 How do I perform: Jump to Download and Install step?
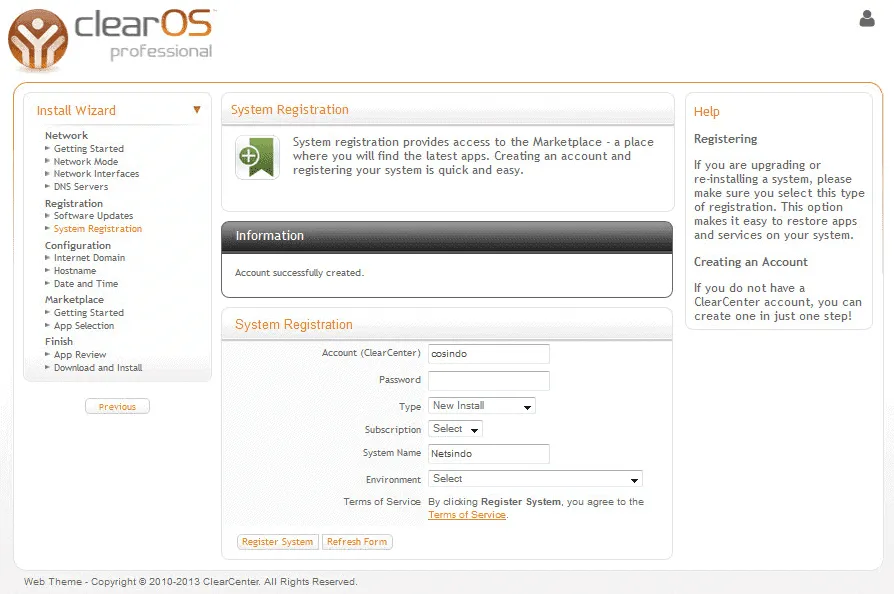tap(98, 368)
